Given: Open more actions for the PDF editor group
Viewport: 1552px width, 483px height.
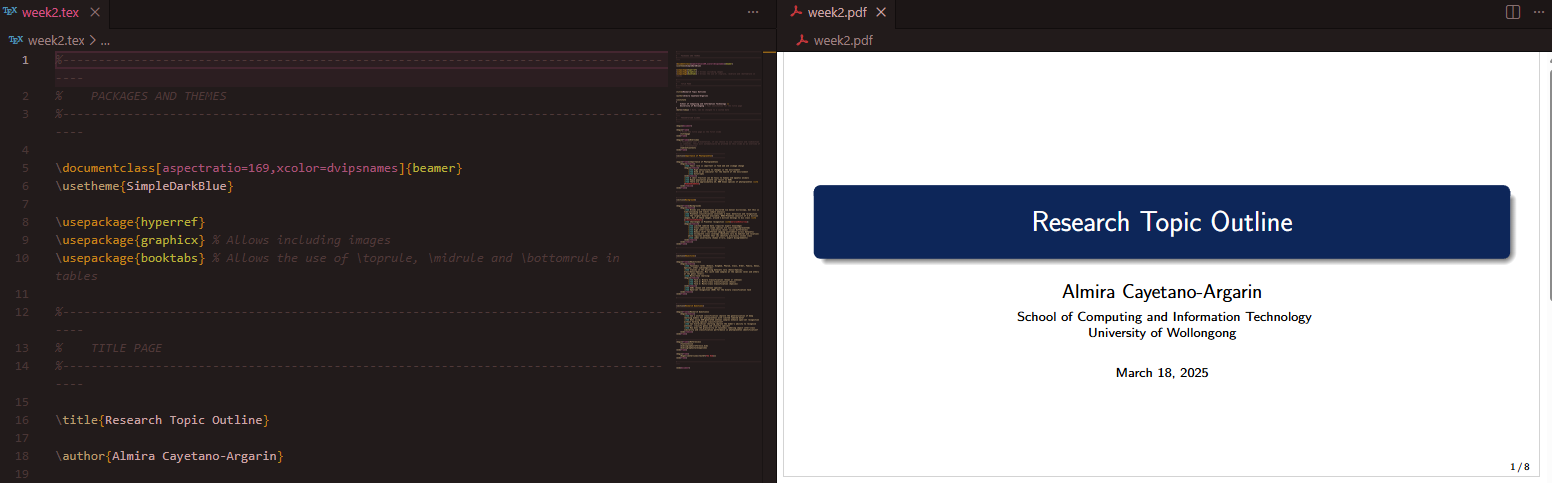Looking at the screenshot, I should pyautogui.click(x=1539, y=12).
